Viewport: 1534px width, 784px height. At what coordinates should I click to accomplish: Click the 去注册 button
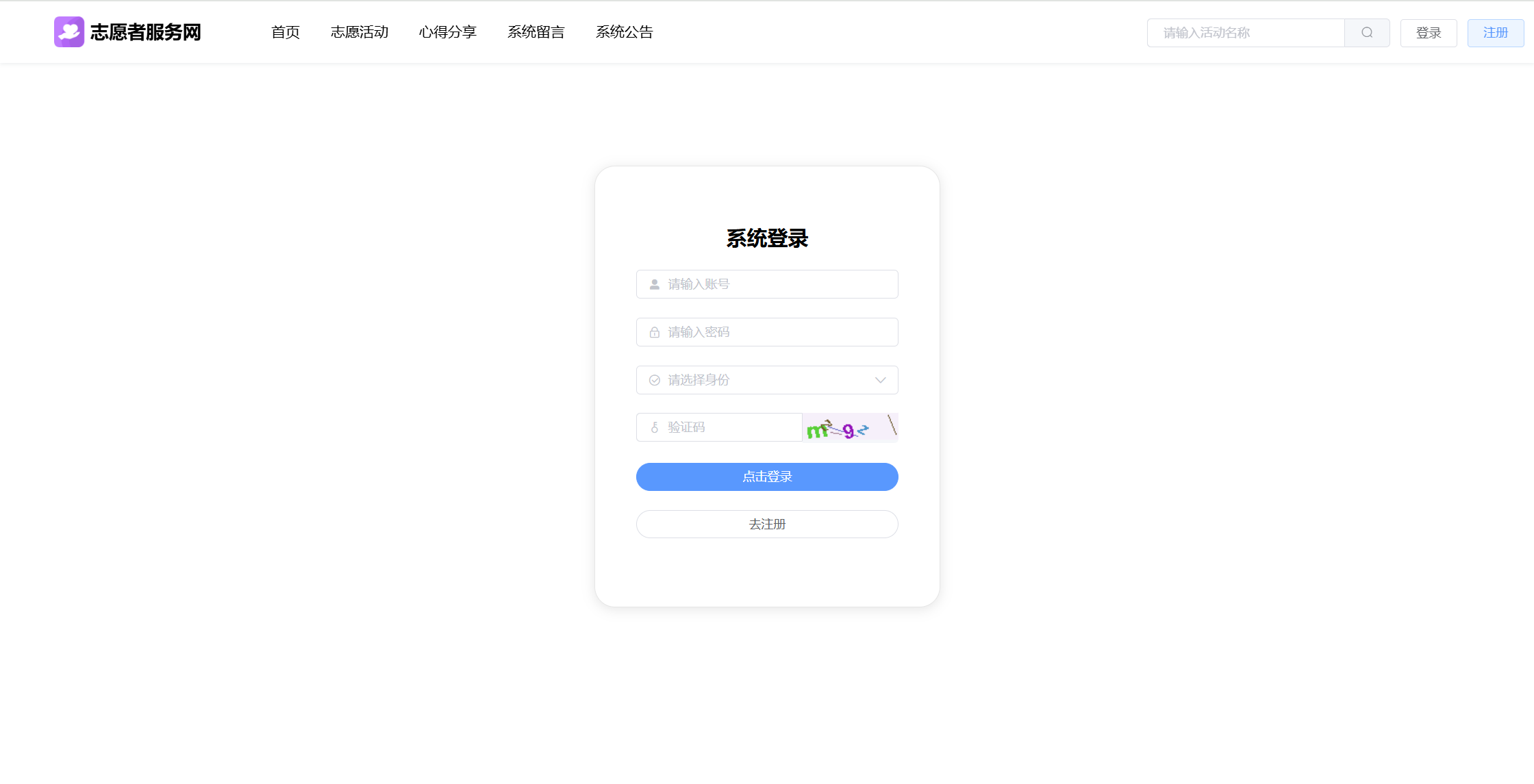tap(767, 524)
